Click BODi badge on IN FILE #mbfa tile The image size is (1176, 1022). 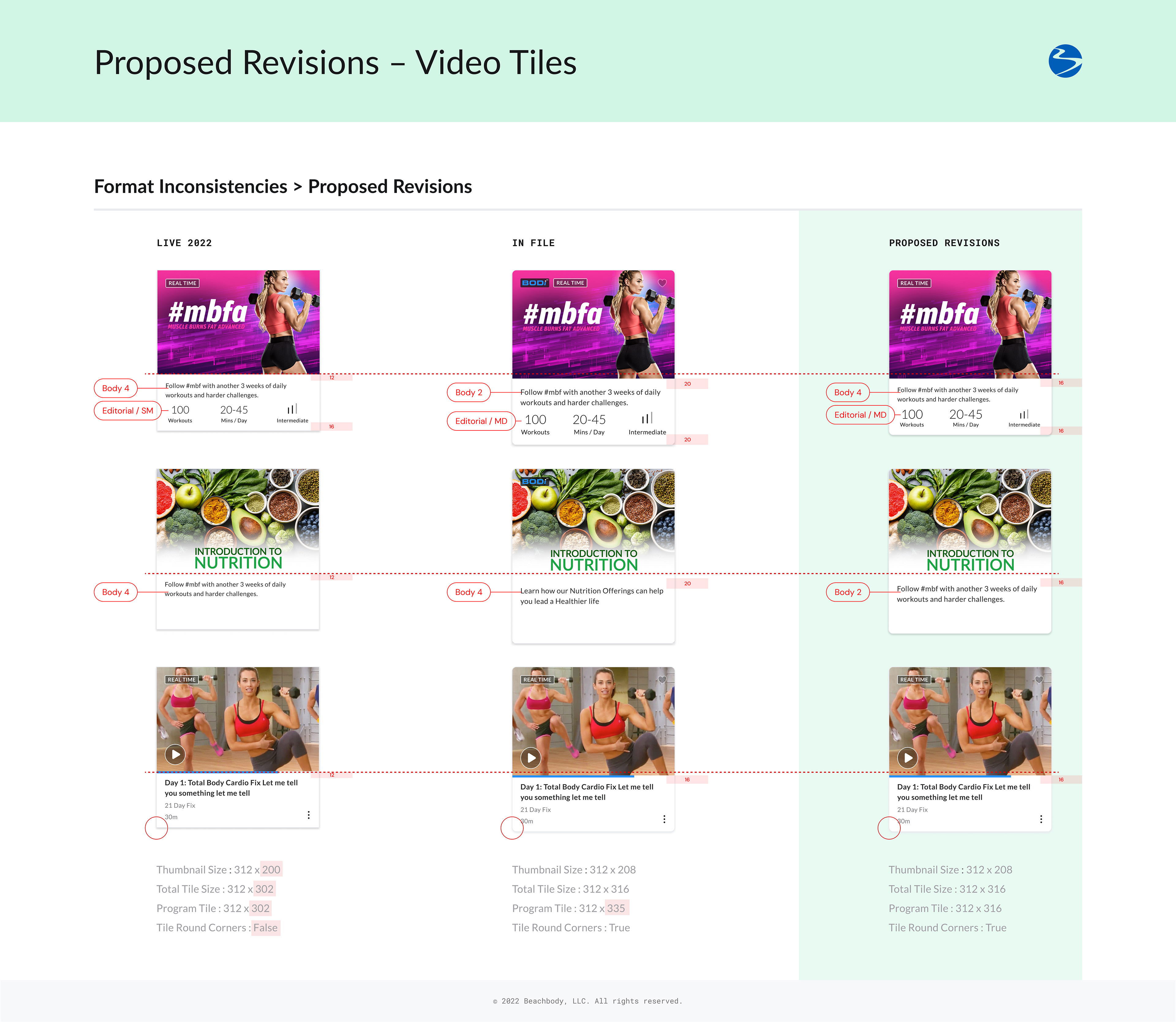tap(535, 283)
